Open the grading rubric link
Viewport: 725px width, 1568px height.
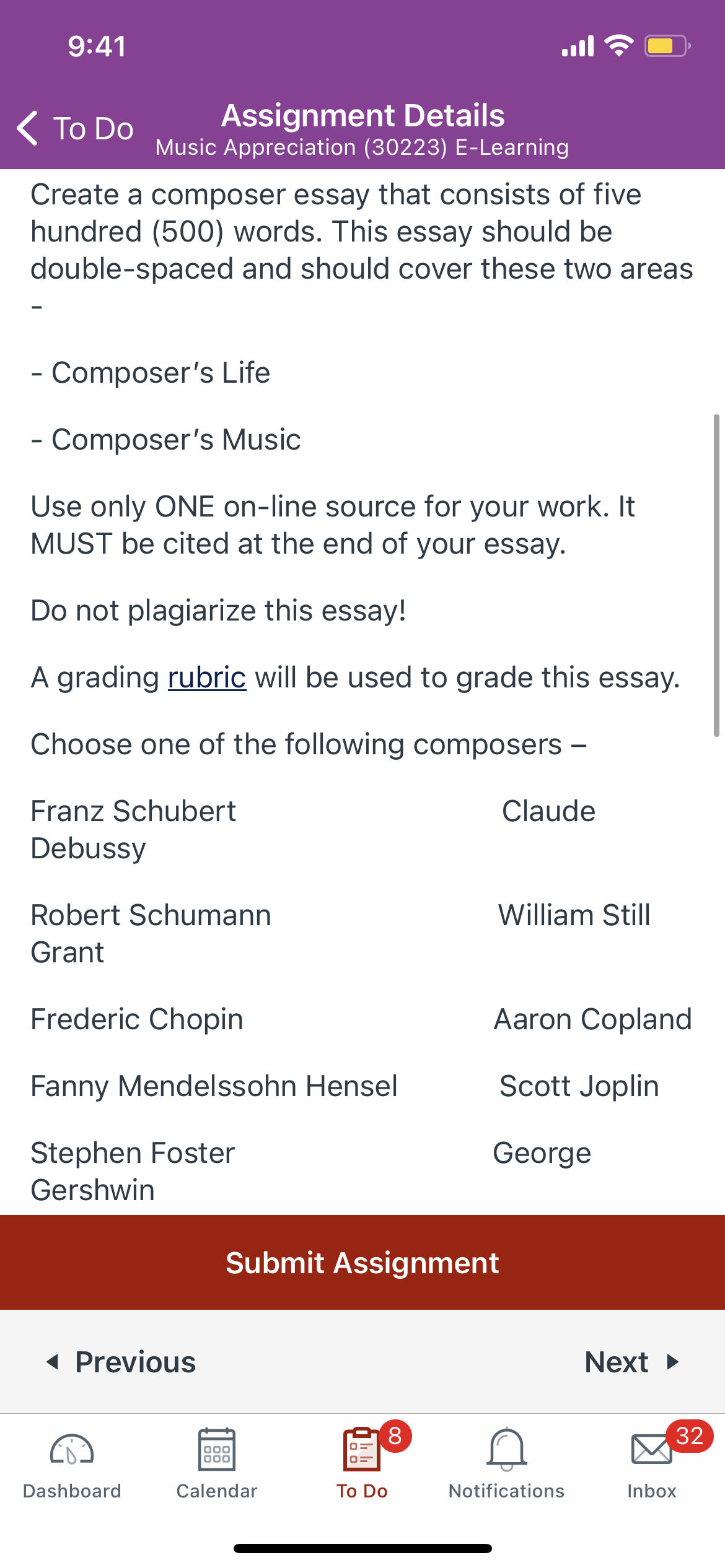[x=207, y=677]
